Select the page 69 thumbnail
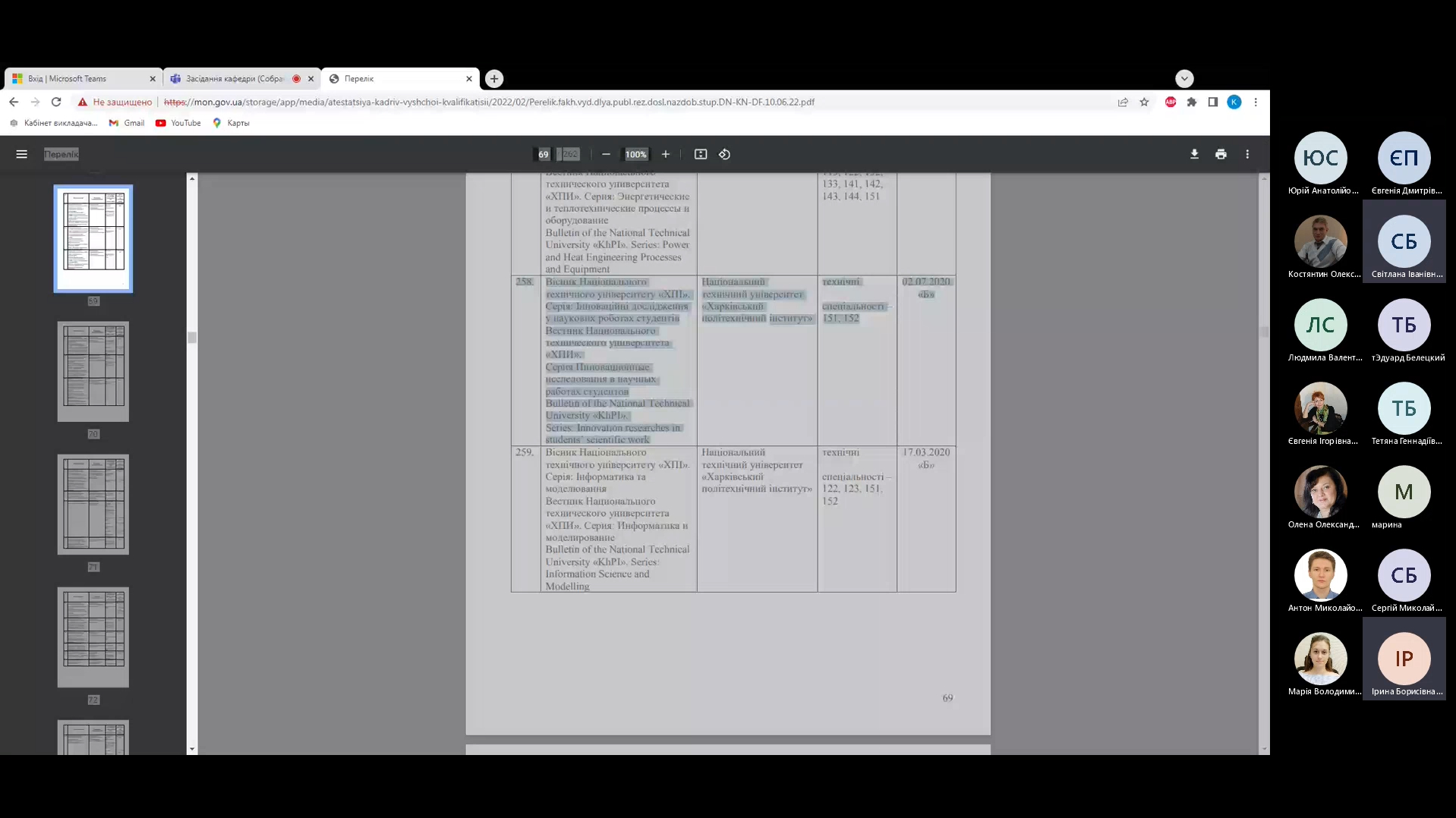This screenshot has width=1456, height=818. pos(93,238)
